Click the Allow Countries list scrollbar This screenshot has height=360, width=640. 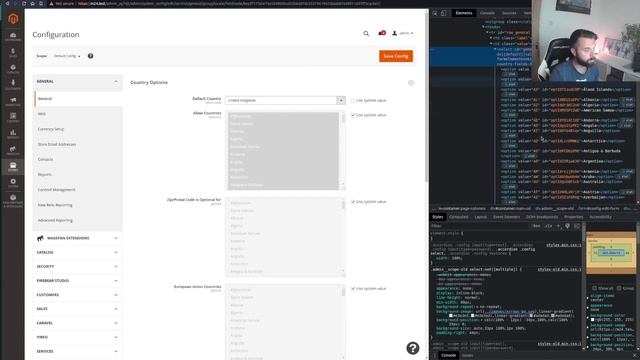pyautogui.click(x=343, y=151)
